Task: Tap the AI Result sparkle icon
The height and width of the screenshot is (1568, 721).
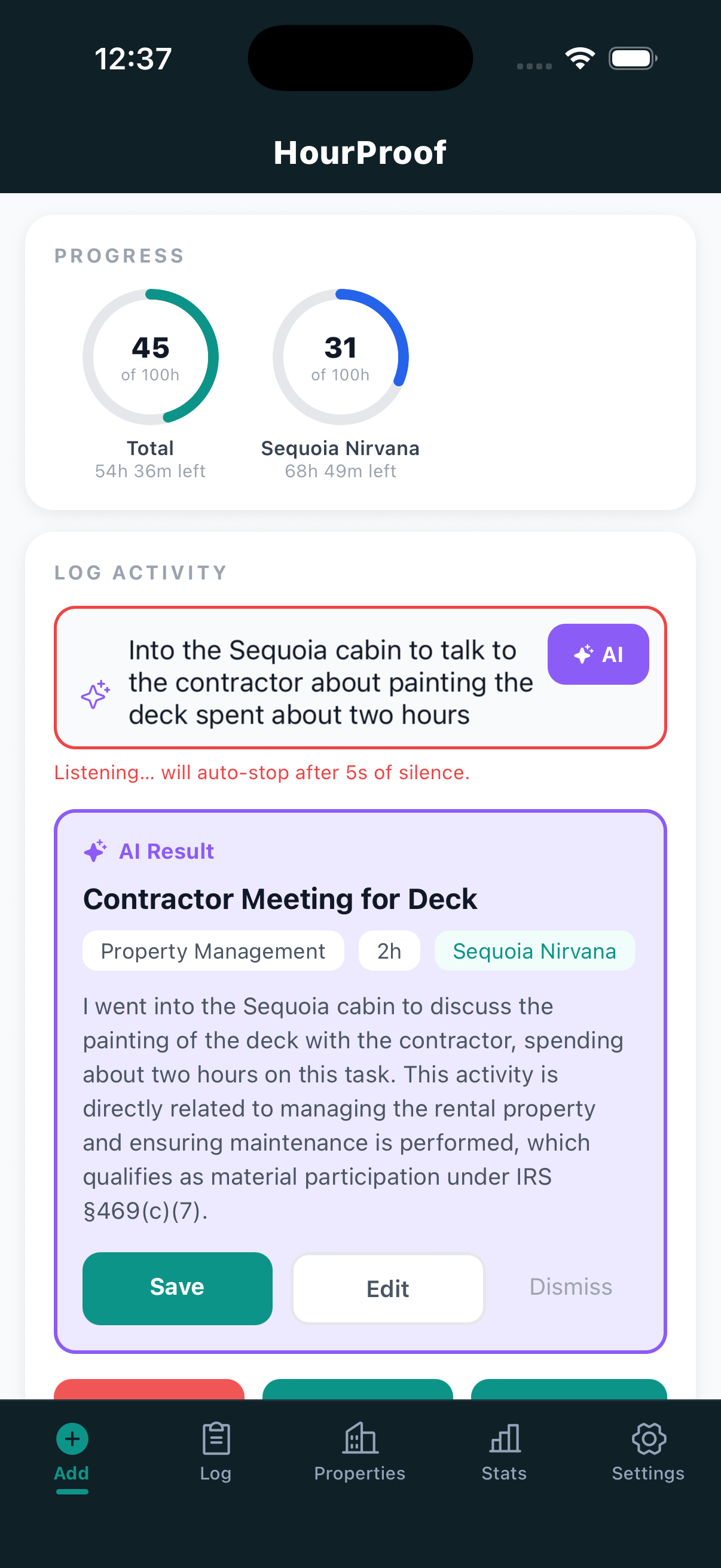Action: pos(96,851)
